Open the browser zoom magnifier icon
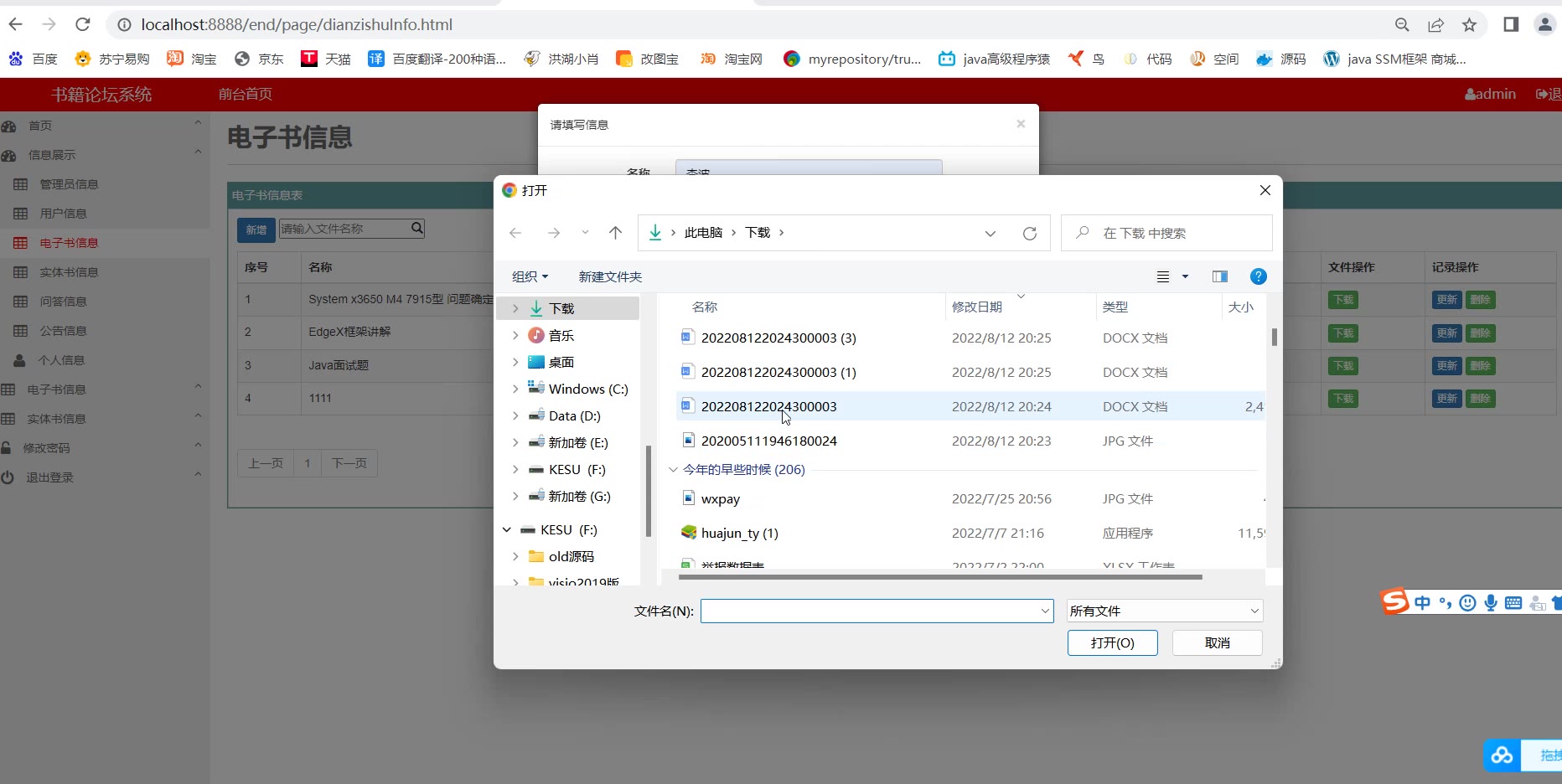Viewport: 1562px width, 784px height. [1402, 25]
